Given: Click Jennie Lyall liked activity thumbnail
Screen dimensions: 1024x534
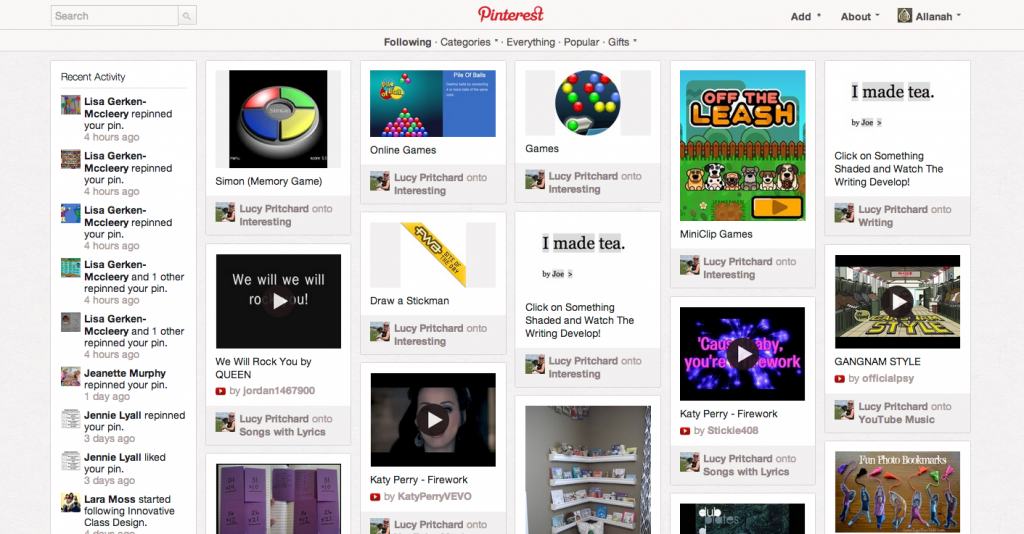Looking at the screenshot, I should pos(71,461).
